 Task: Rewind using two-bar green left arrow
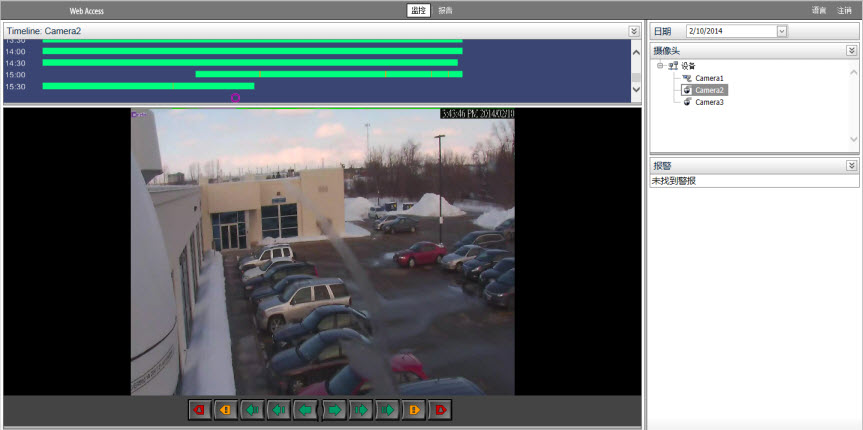pyautogui.click(x=280, y=410)
